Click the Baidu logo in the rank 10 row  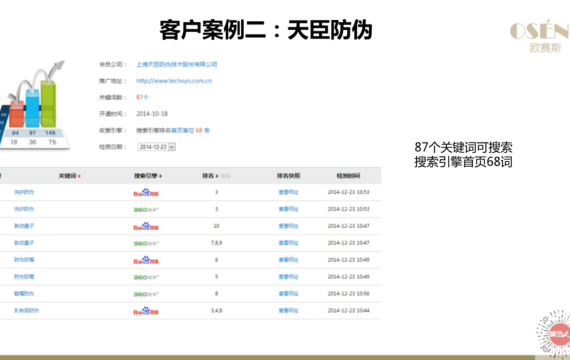click(x=146, y=226)
